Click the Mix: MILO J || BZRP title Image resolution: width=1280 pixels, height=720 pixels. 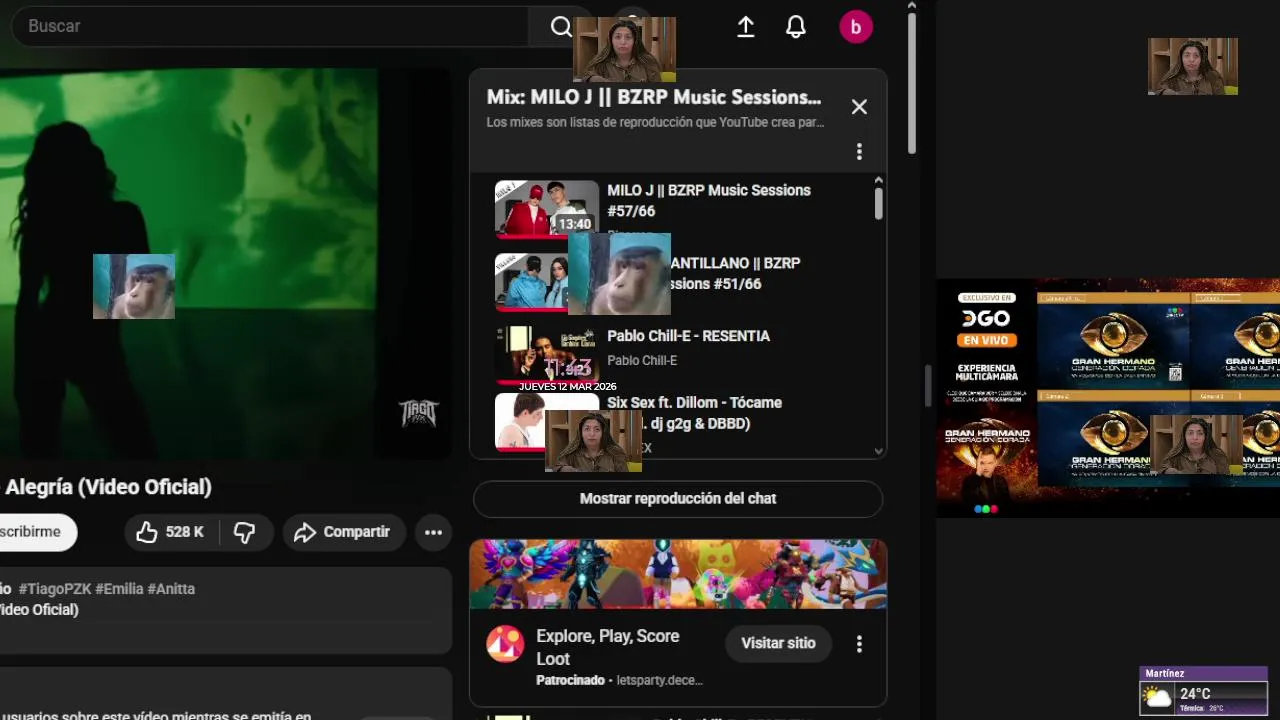coord(654,97)
